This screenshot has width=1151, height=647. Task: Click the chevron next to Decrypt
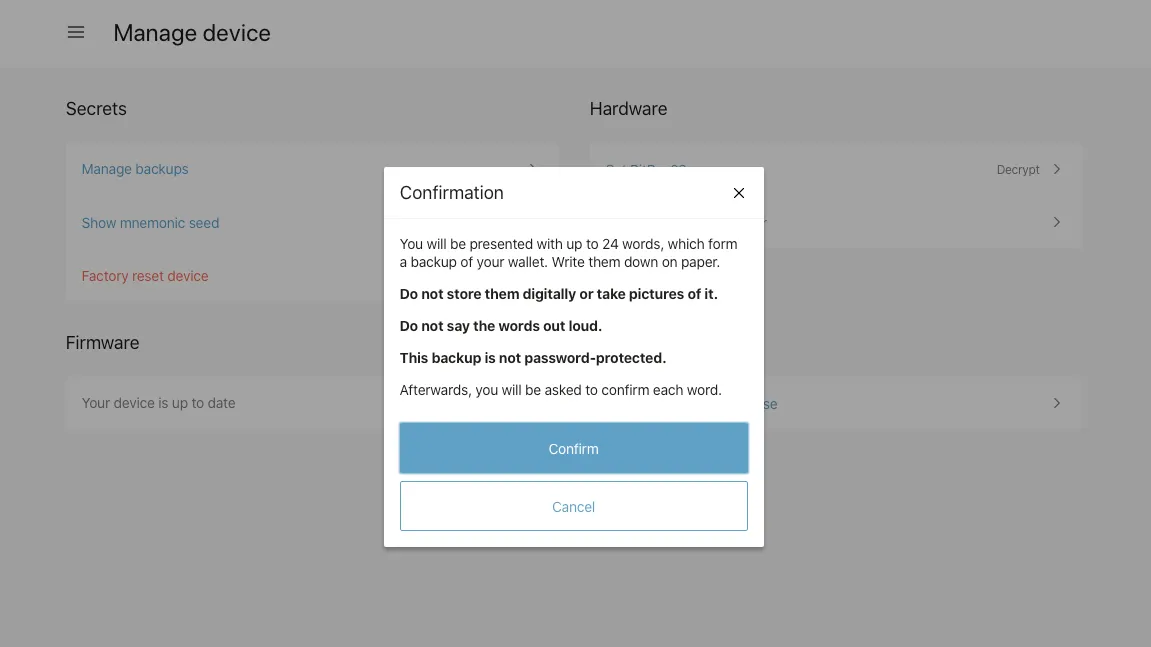[1057, 169]
